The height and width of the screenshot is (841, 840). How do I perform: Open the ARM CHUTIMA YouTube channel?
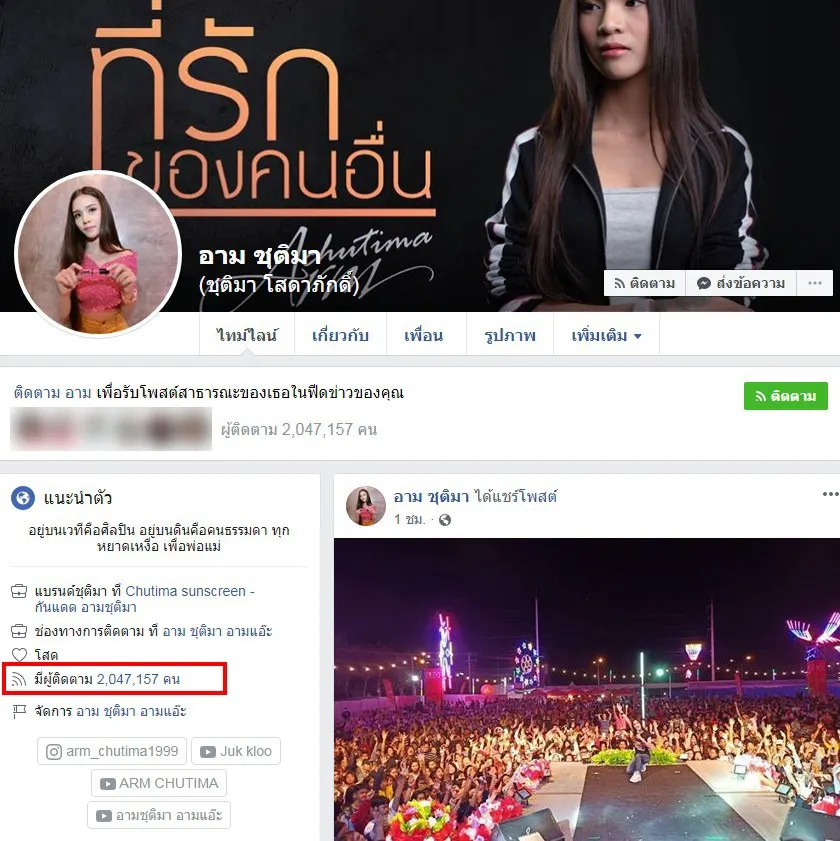pyautogui.click(x=159, y=784)
